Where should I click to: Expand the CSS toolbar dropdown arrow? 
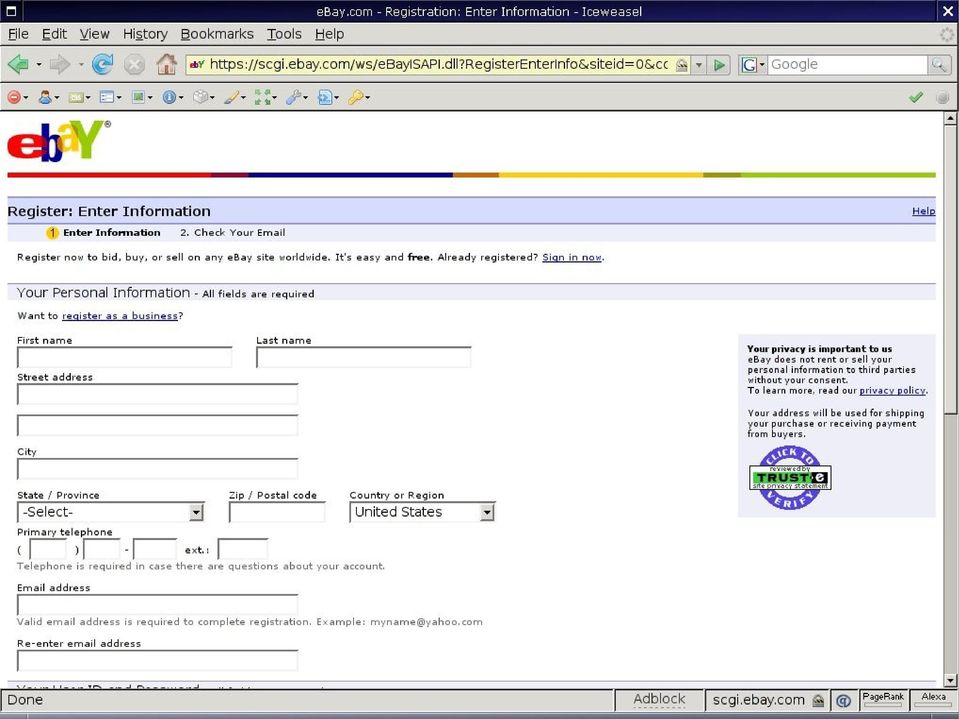(x=87, y=98)
